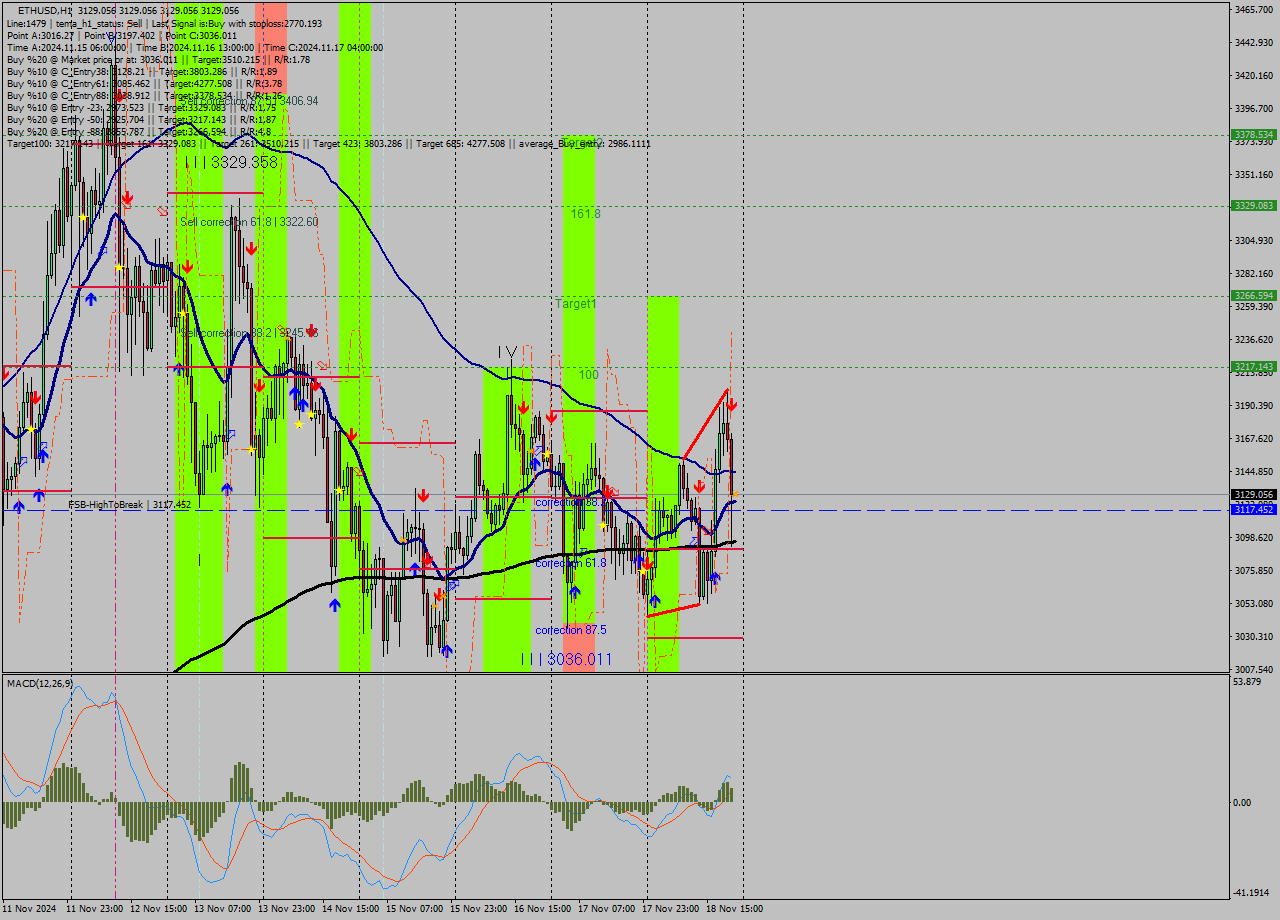Screen dimensions: 1280x920
Task: Click the 3053.080 price scale value
Action: point(1254,603)
